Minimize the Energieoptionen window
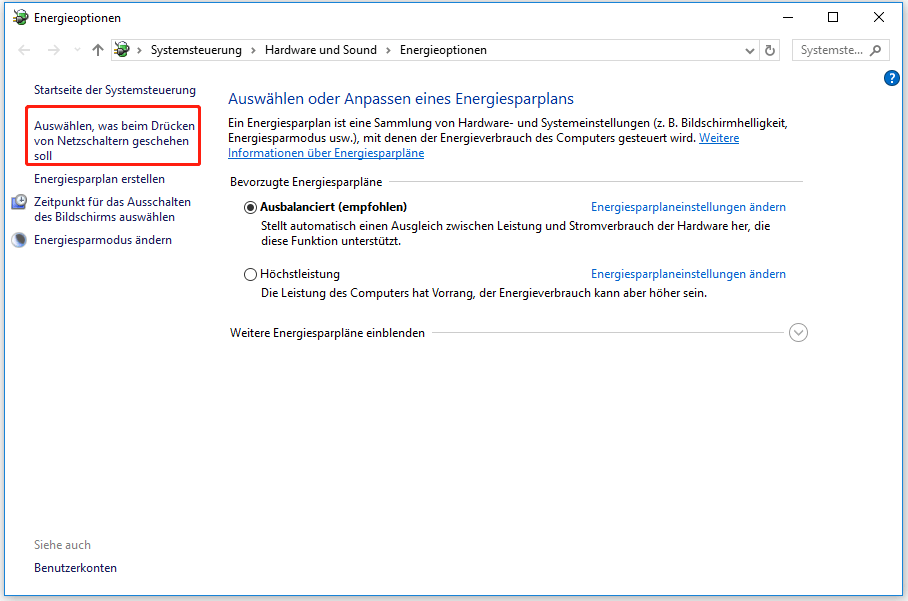908x601 pixels. (x=788, y=17)
